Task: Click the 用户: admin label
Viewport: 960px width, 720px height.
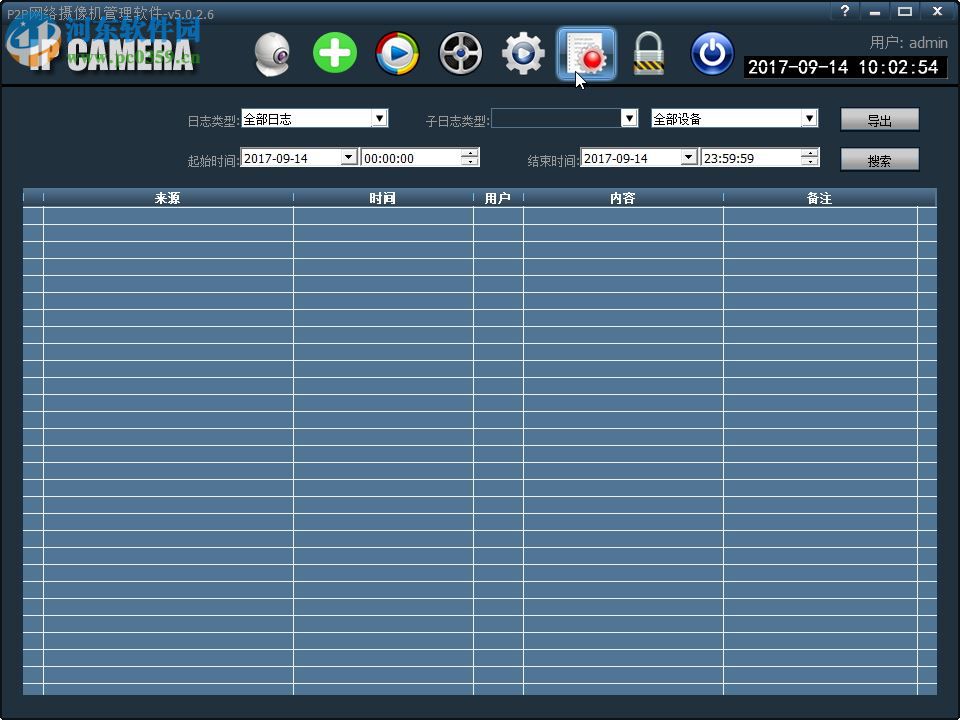Action: 908,42
